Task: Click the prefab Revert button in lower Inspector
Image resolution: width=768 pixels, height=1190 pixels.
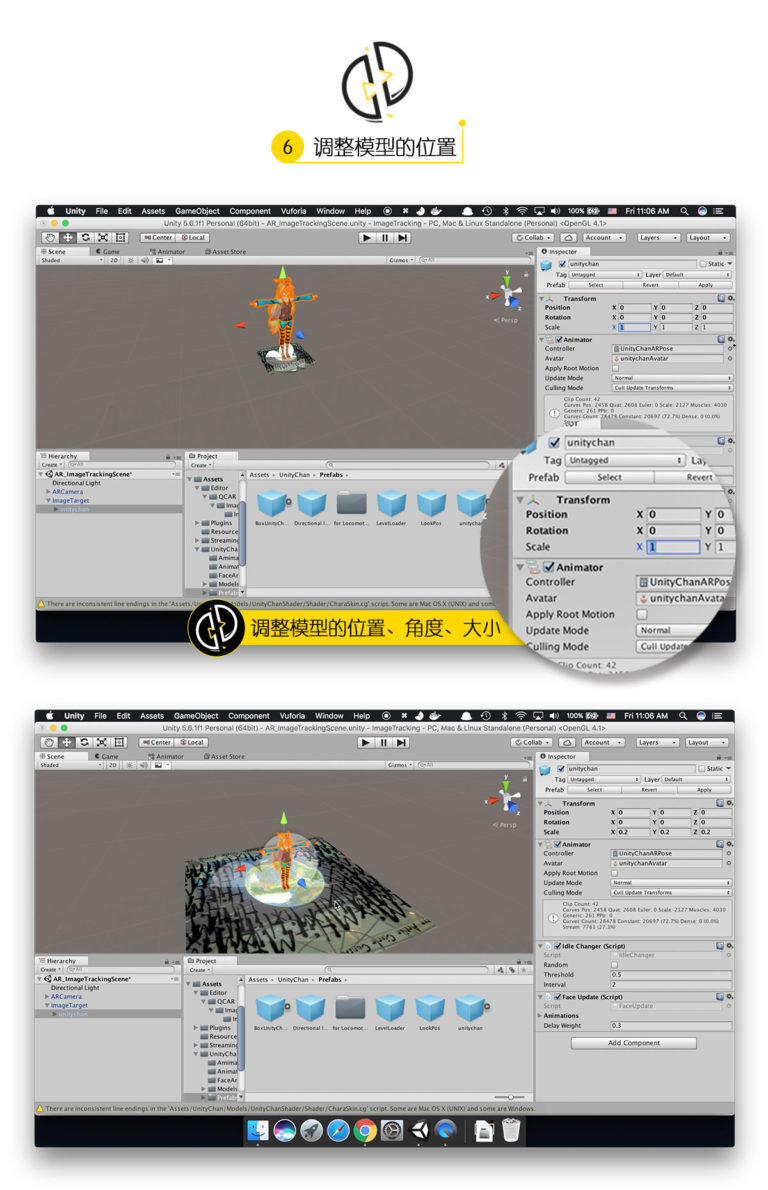Action: click(649, 789)
